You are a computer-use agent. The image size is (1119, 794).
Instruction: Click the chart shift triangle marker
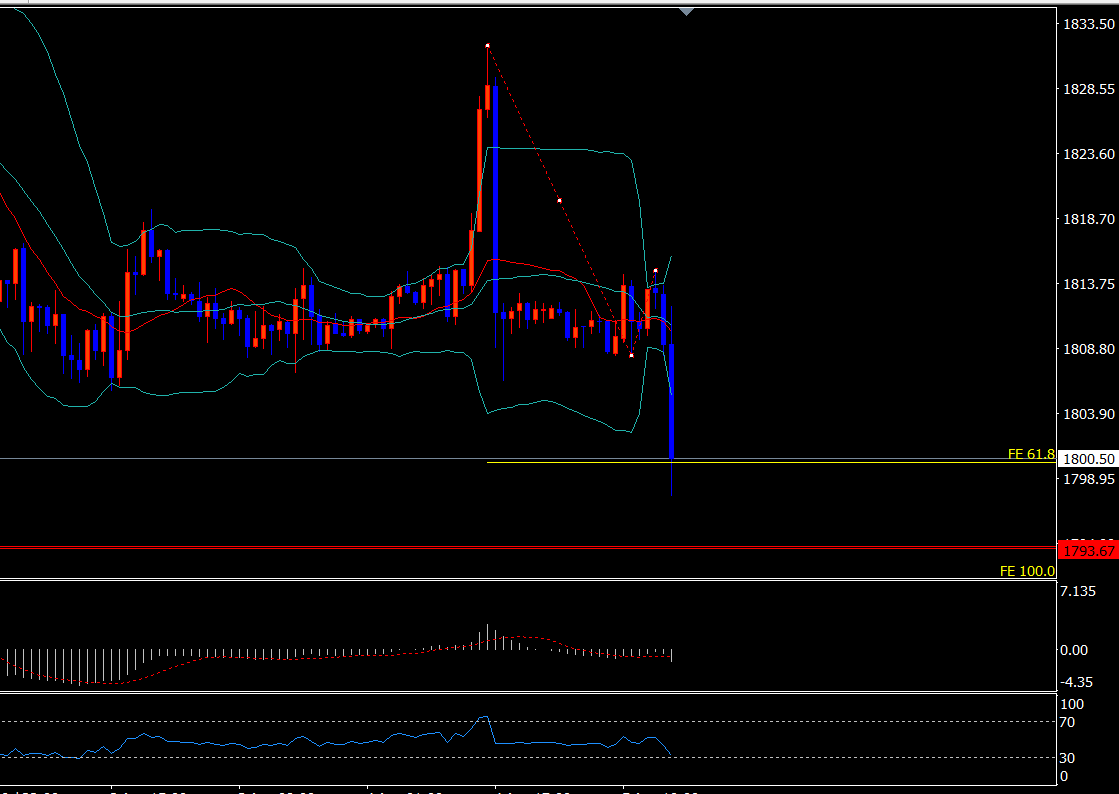click(x=686, y=11)
